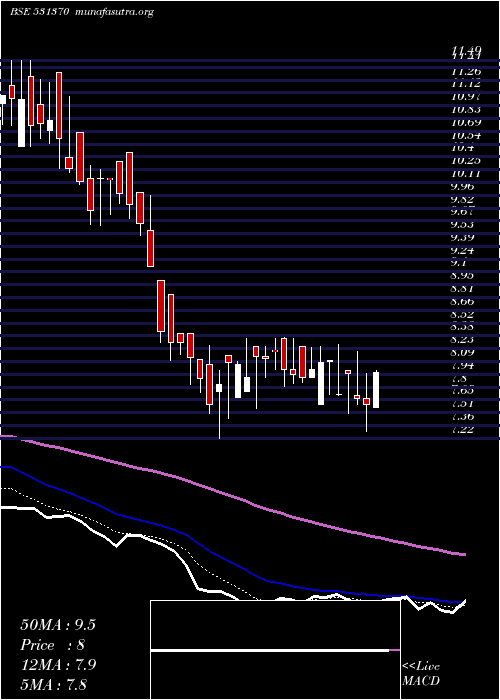Click the 11.26 price axis label
The image size is (500, 700).
(466, 71)
